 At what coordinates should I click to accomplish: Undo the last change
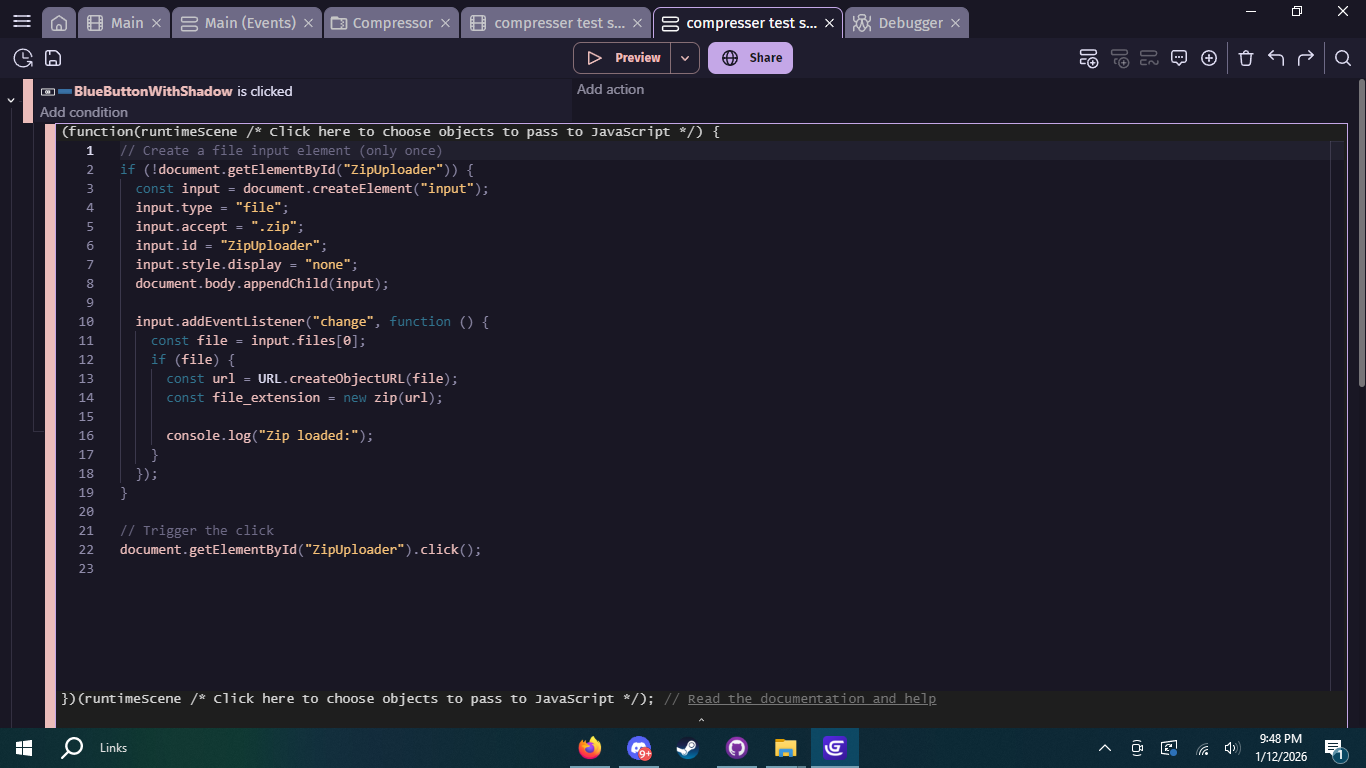pyautogui.click(x=1276, y=58)
